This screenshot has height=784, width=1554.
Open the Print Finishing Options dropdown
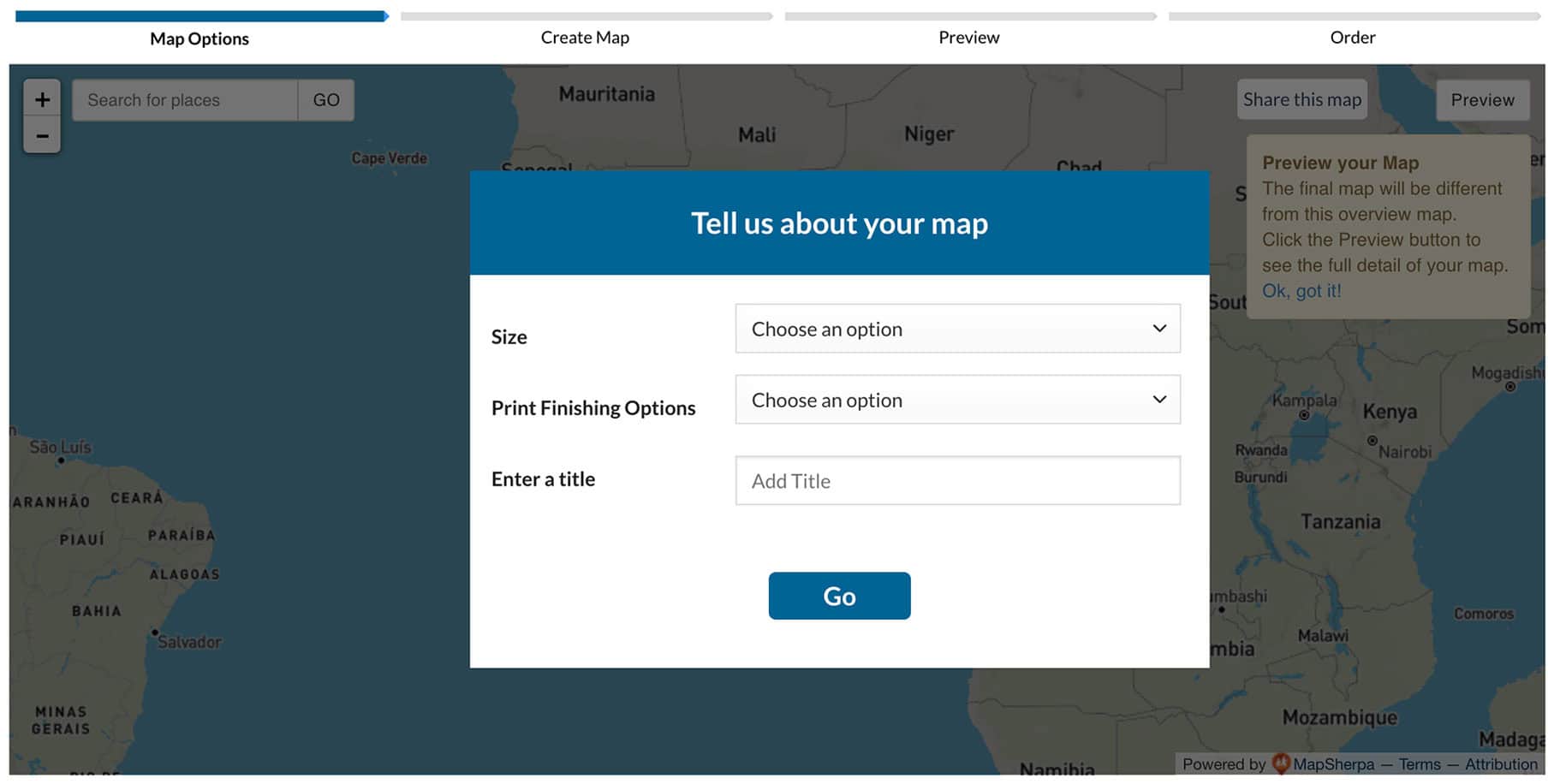957,400
